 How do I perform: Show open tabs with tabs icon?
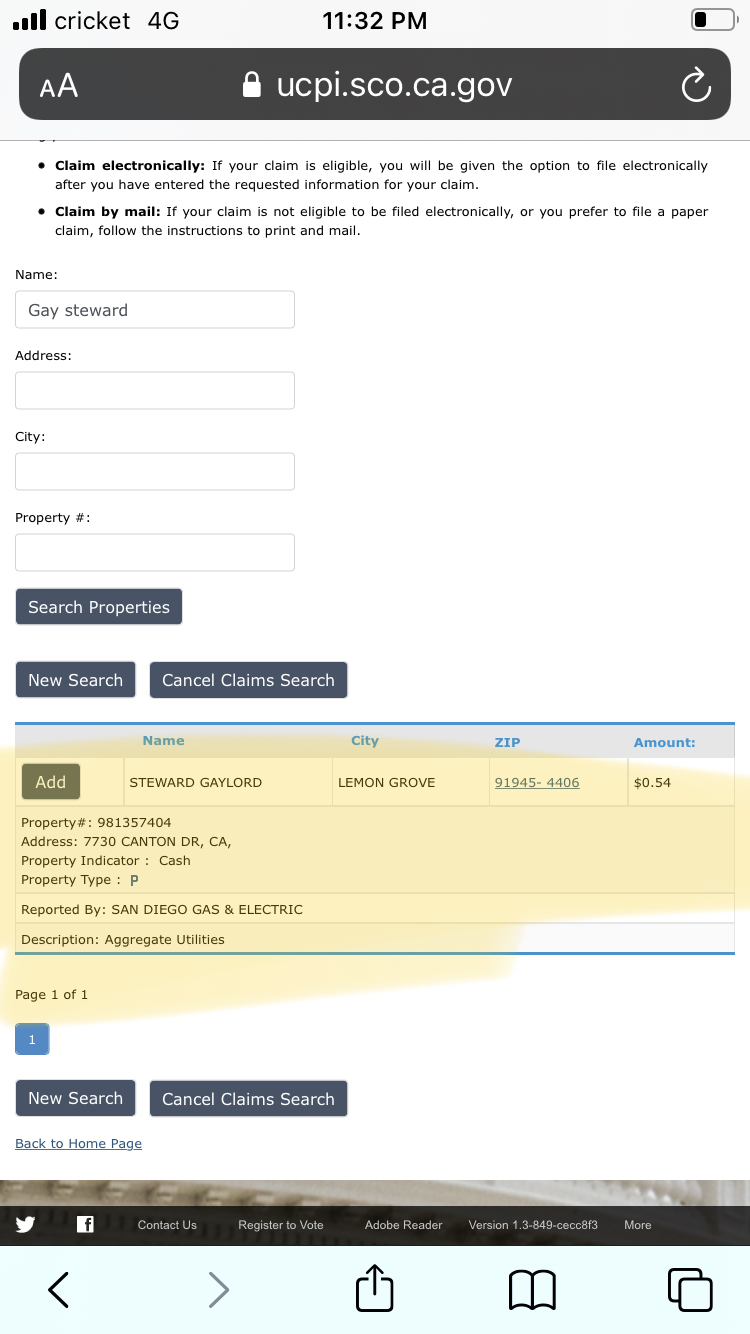[x=690, y=1289]
